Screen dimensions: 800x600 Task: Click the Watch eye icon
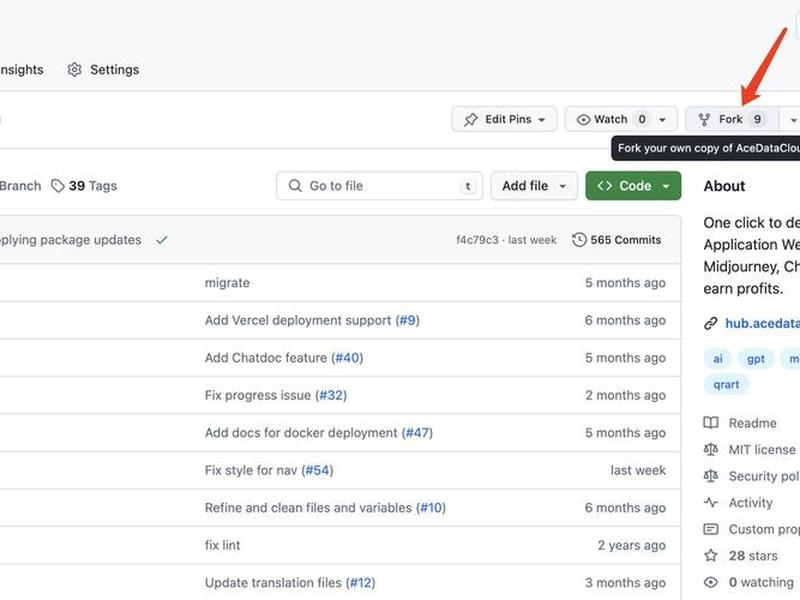pos(583,119)
